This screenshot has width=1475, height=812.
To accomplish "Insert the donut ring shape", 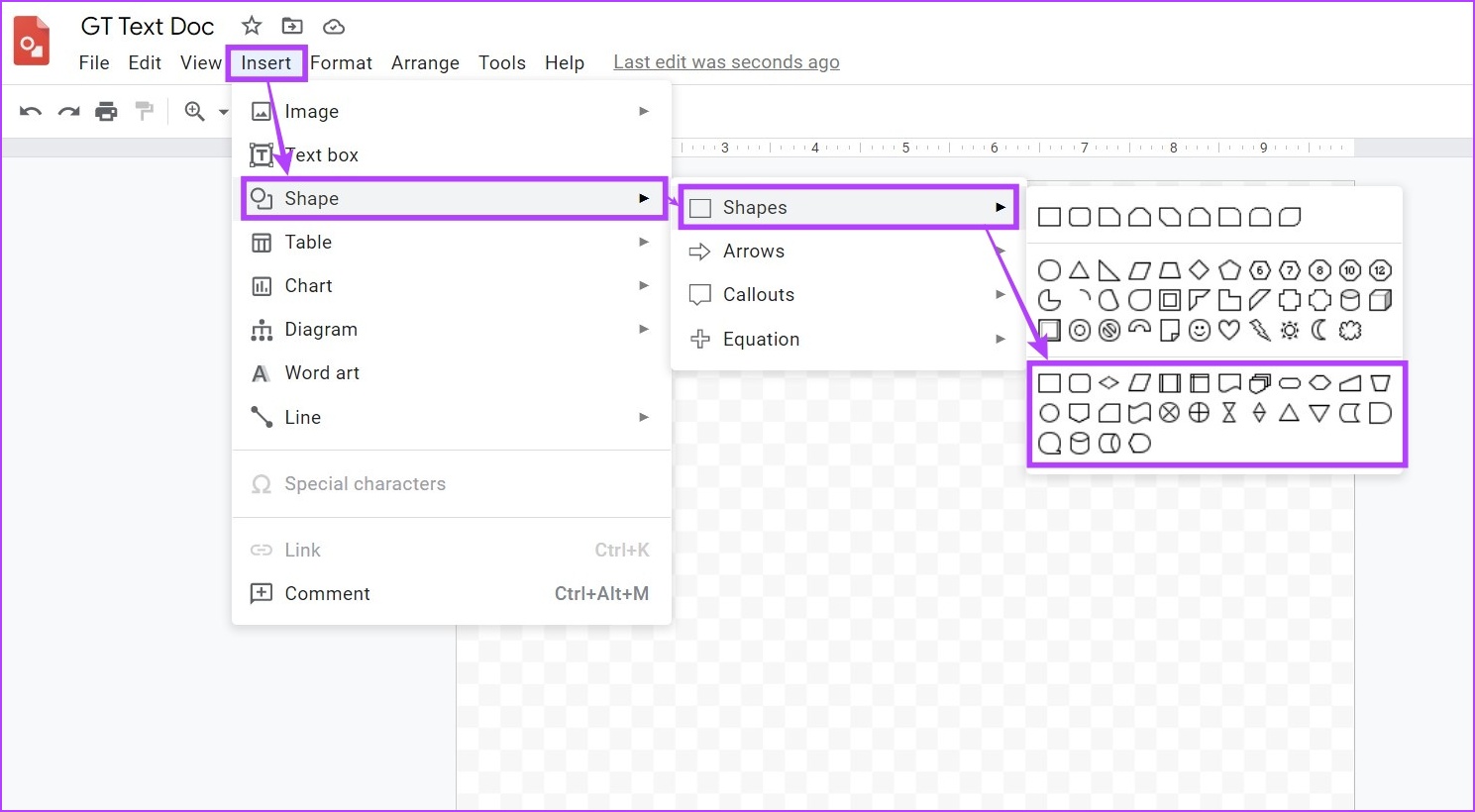I will [1080, 331].
